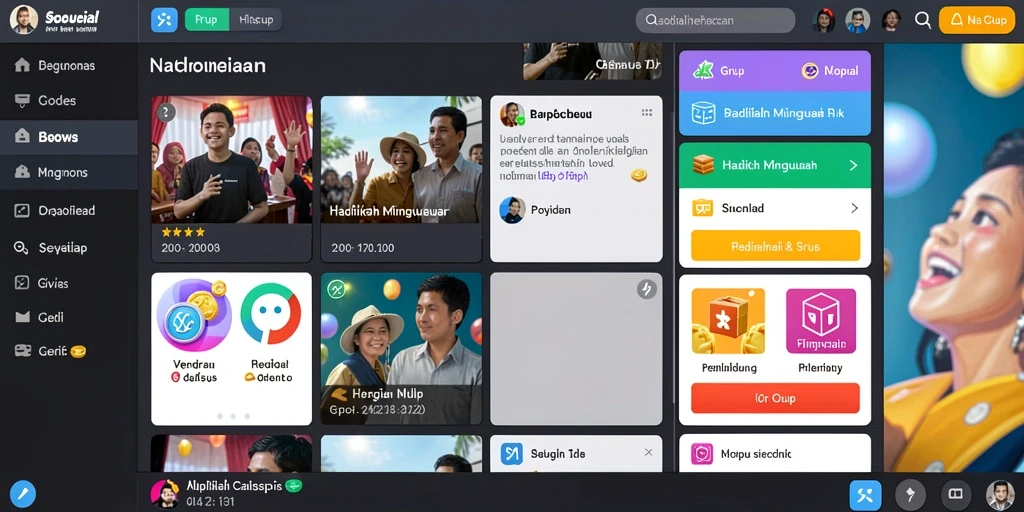
Task: Click the red Or Grup button
Action: [775, 398]
